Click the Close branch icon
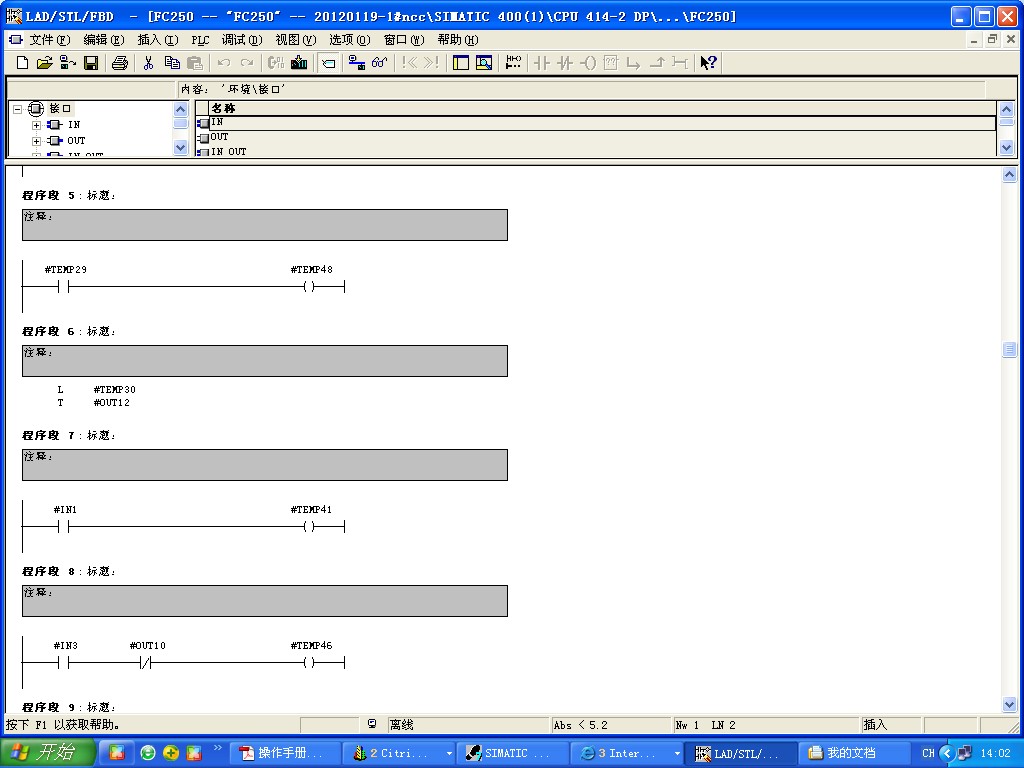 point(657,63)
